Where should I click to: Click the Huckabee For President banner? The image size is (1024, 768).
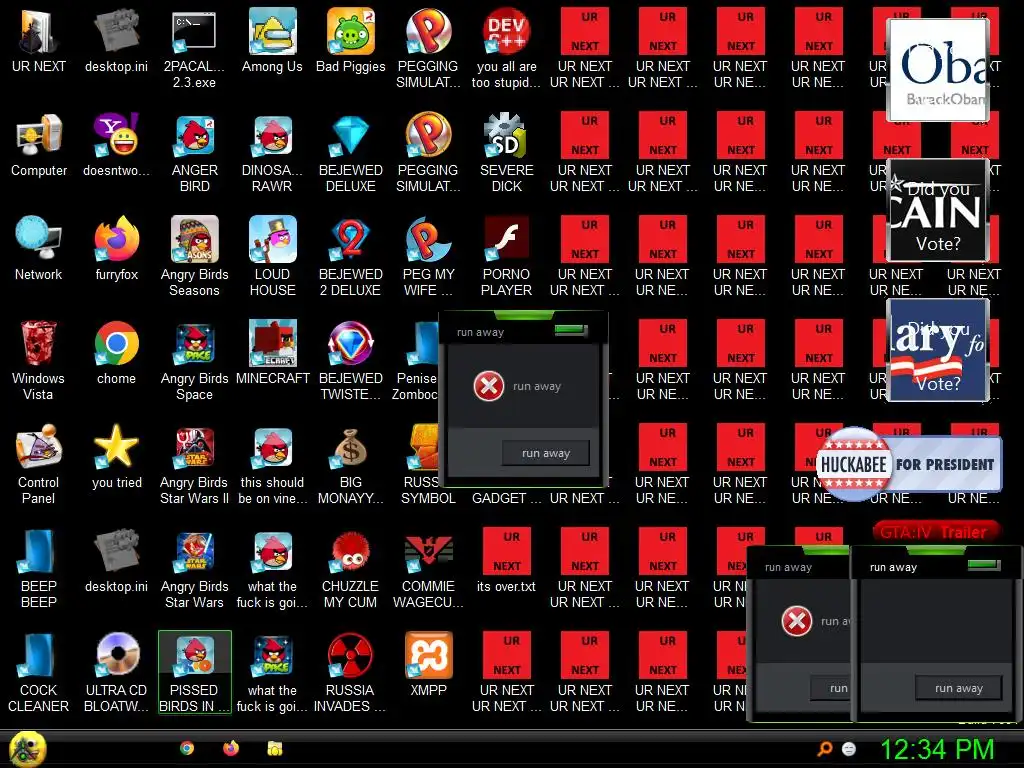point(909,464)
